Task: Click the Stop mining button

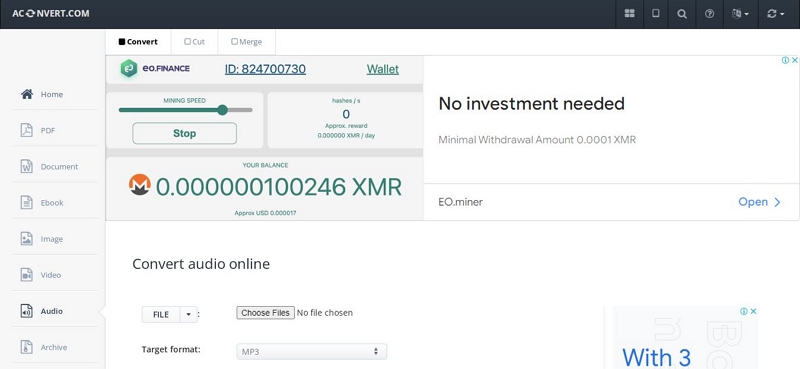Action: click(185, 133)
